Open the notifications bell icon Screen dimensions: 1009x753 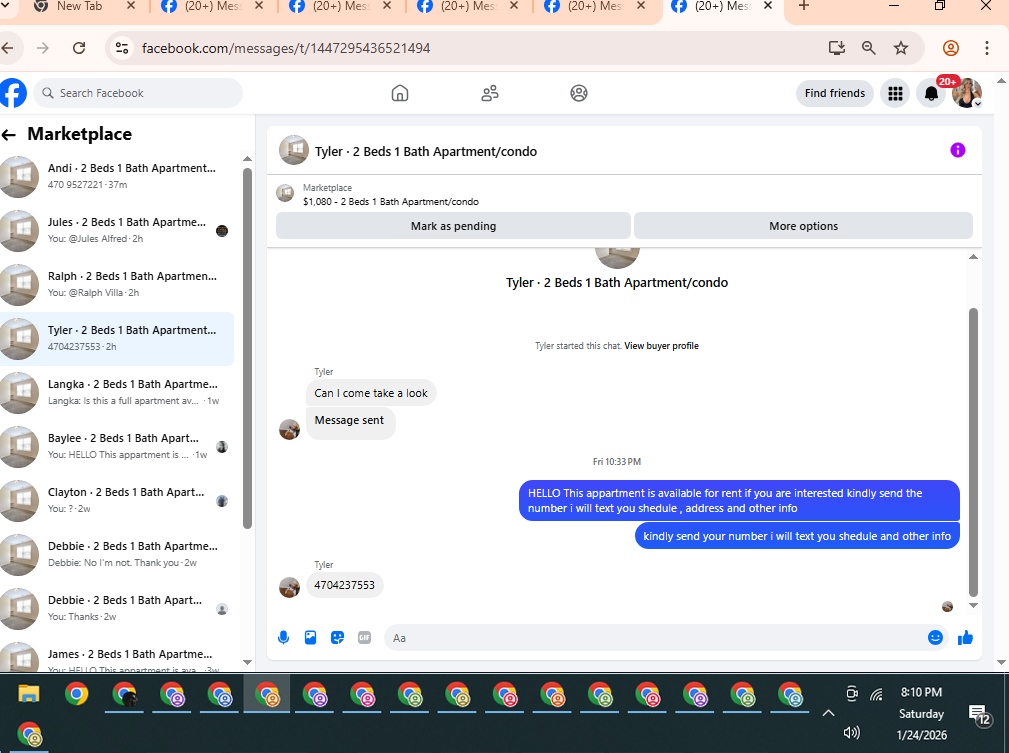point(931,93)
